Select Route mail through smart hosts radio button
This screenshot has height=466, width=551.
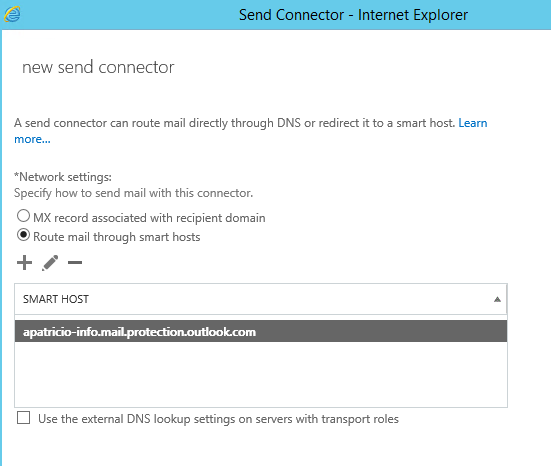(23, 235)
